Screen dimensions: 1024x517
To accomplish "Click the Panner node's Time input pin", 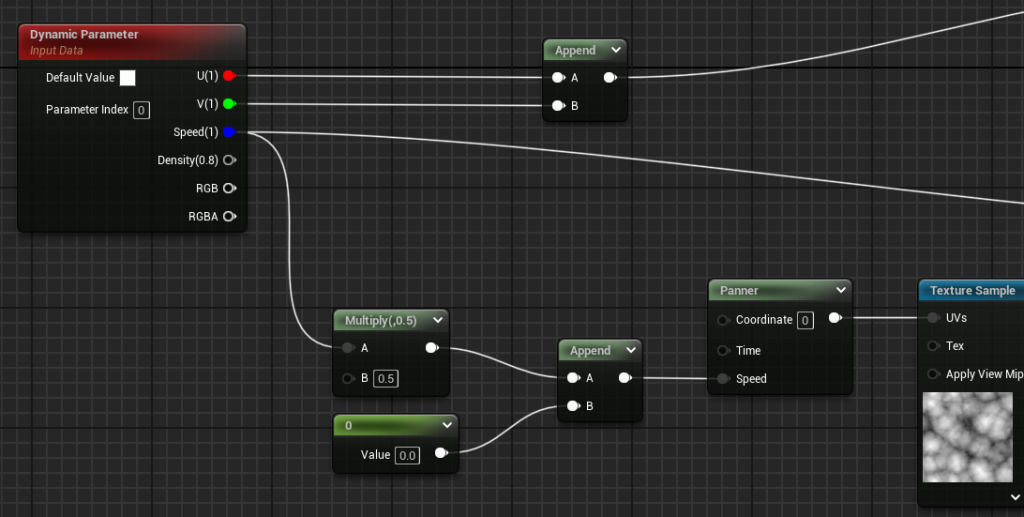I will [722, 351].
